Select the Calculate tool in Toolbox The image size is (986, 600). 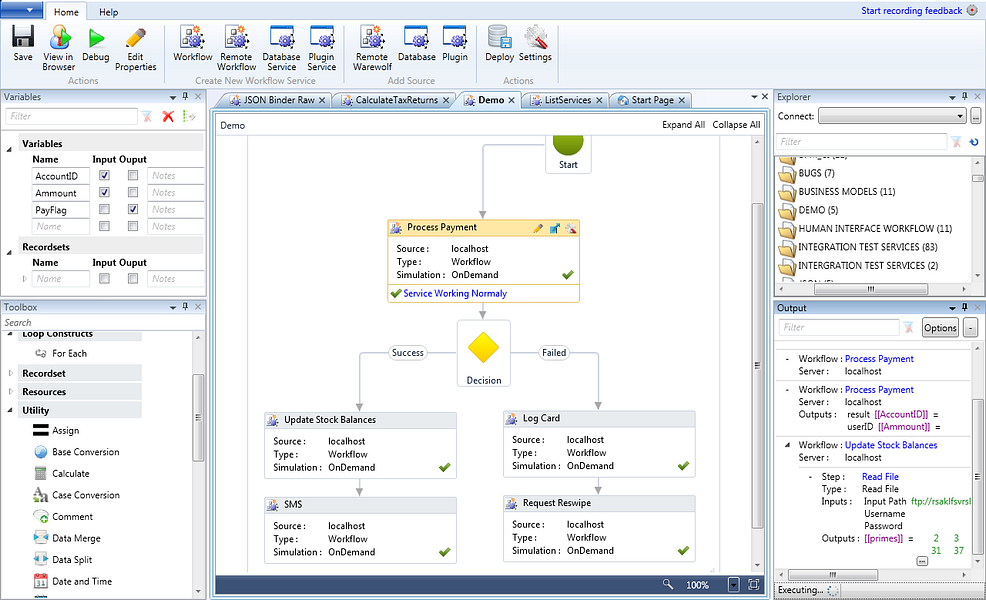(x=70, y=474)
